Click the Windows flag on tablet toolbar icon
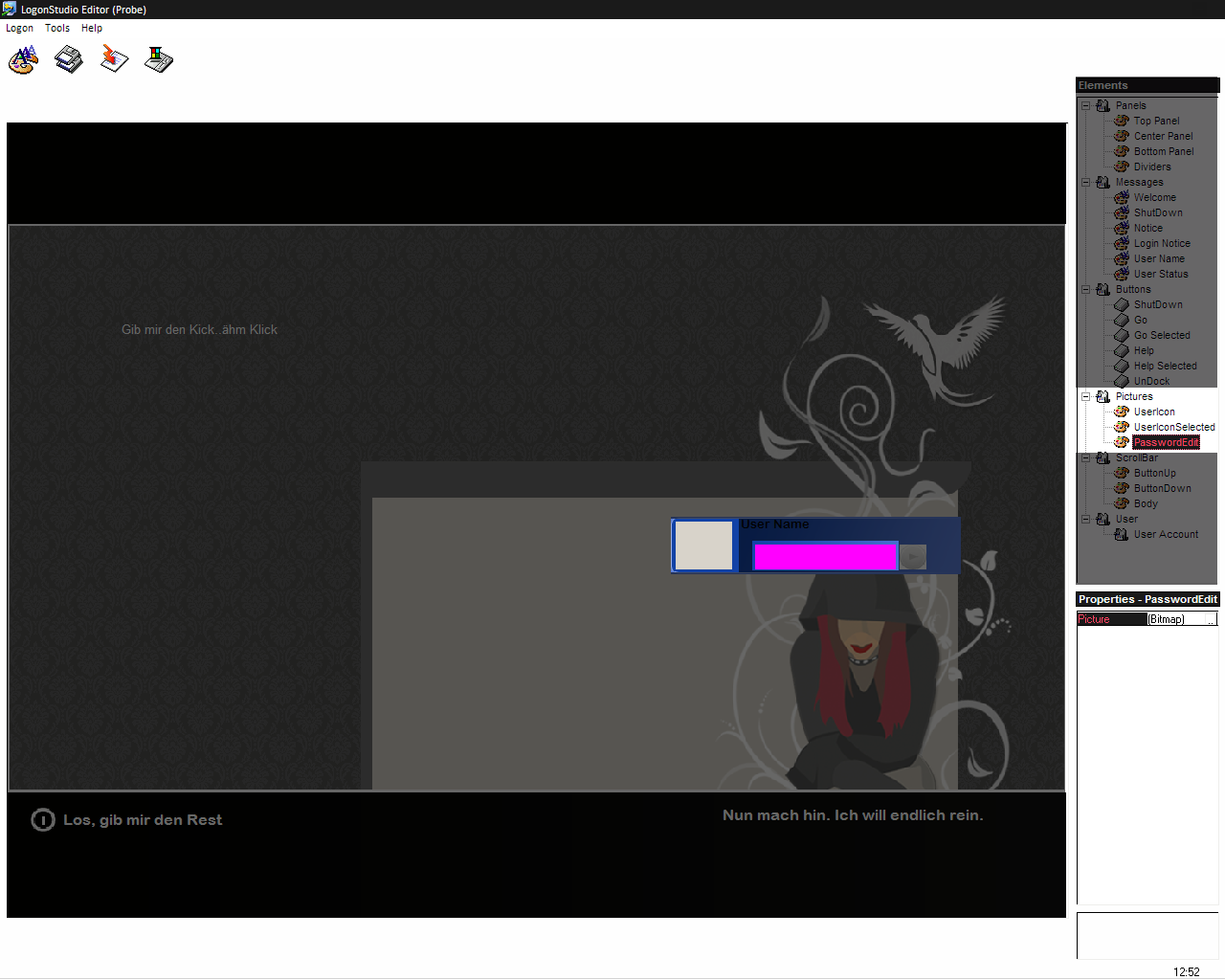1225x980 pixels. pos(159,59)
